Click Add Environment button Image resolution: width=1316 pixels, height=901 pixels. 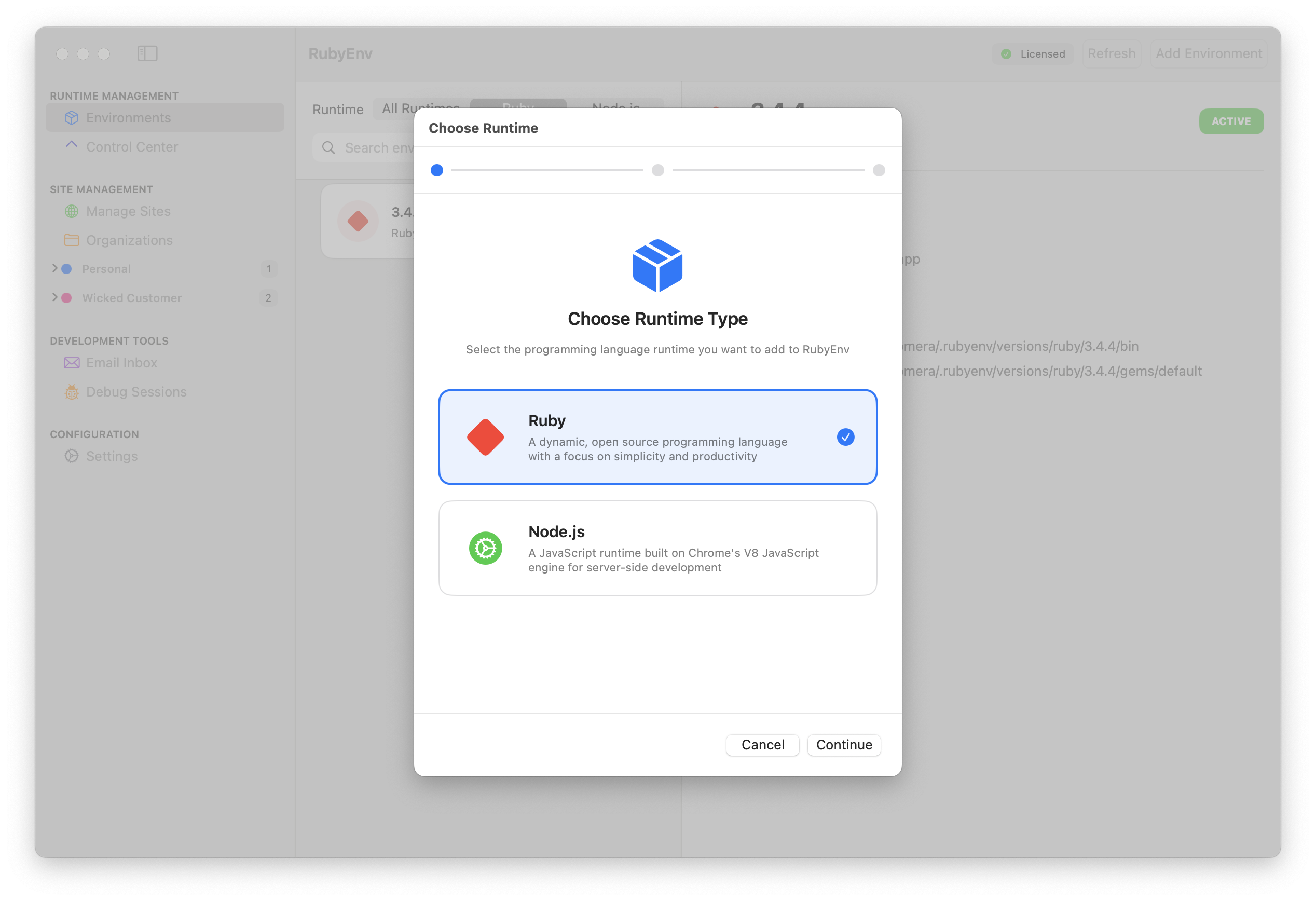tap(1209, 53)
